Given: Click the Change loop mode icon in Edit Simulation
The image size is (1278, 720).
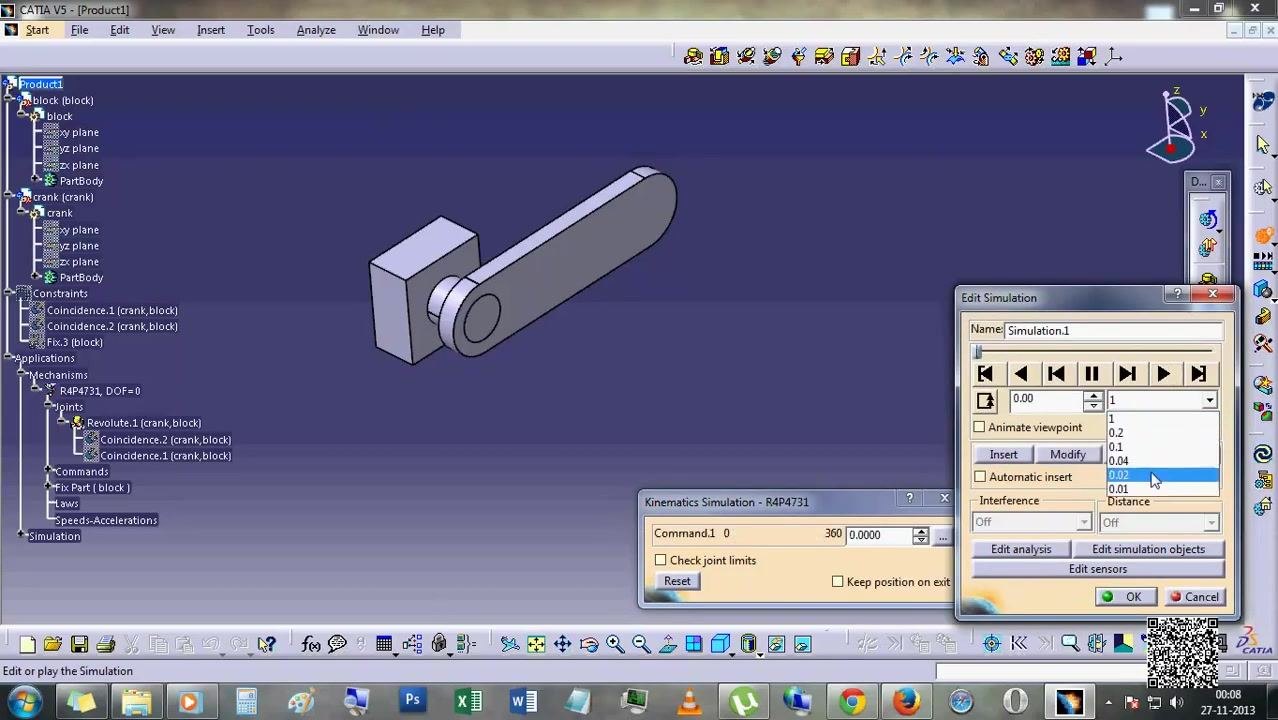Looking at the screenshot, I should coord(986,401).
